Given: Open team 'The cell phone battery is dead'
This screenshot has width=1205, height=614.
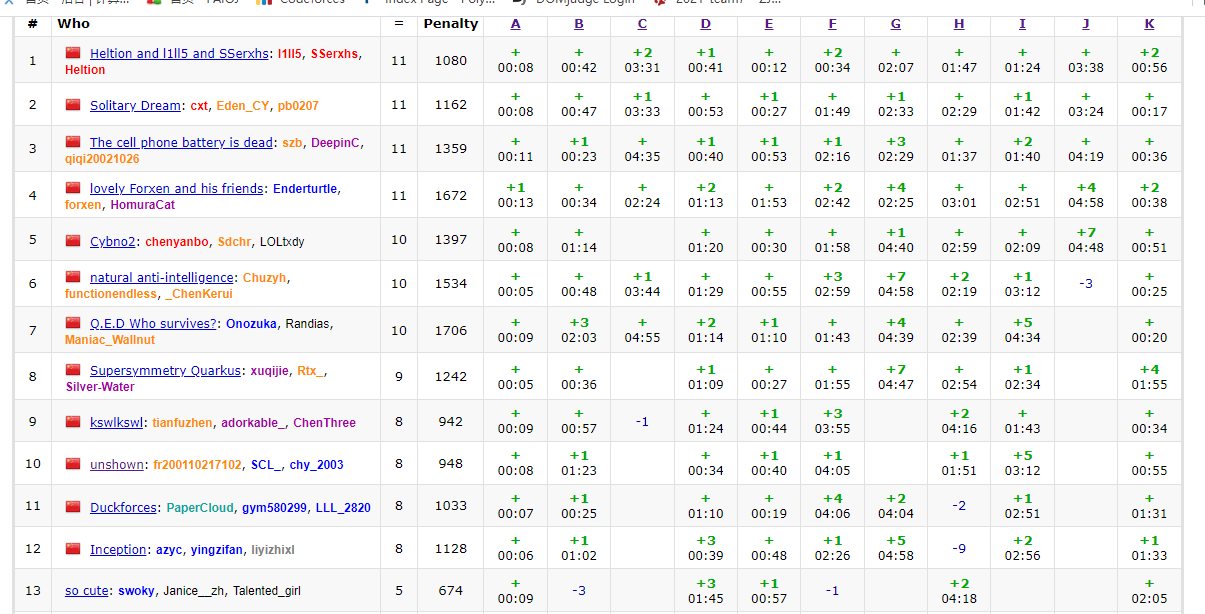Looking at the screenshot, I should 180,143.
